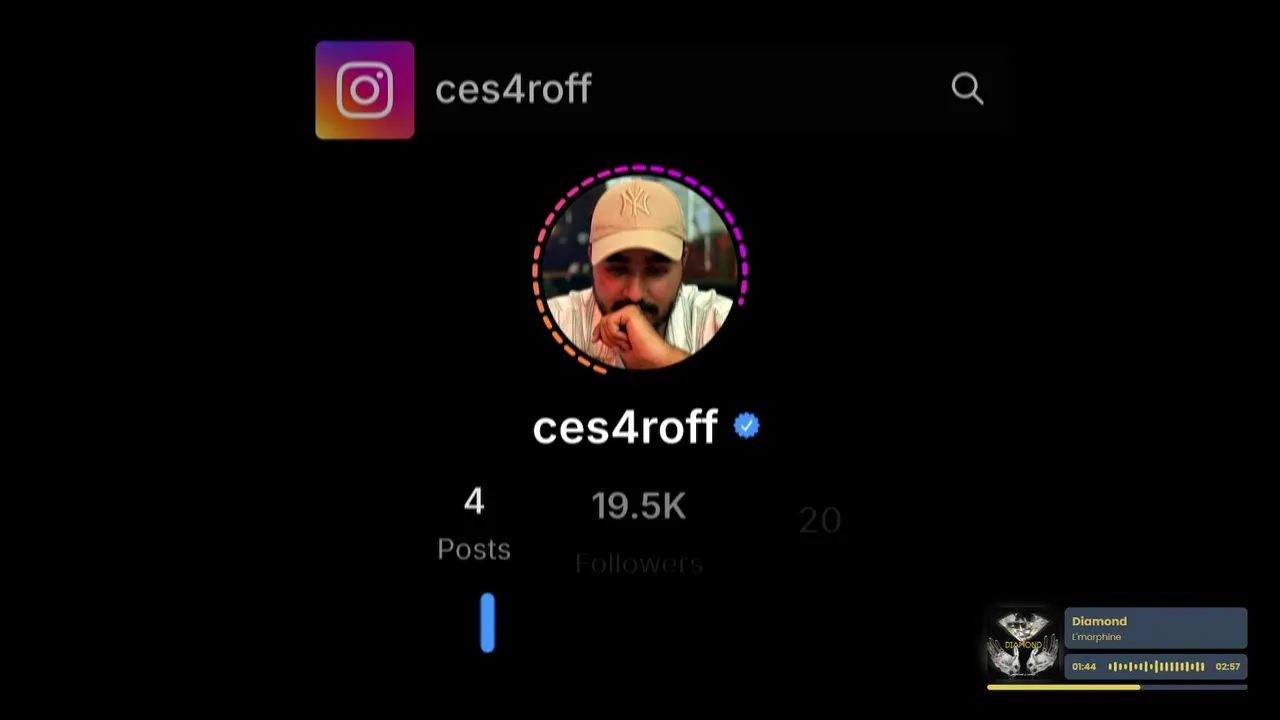The height and width of the screenshot is (720, 1280).
Task: Open the ces4roff profile picture story
Action: coord(640,270)
